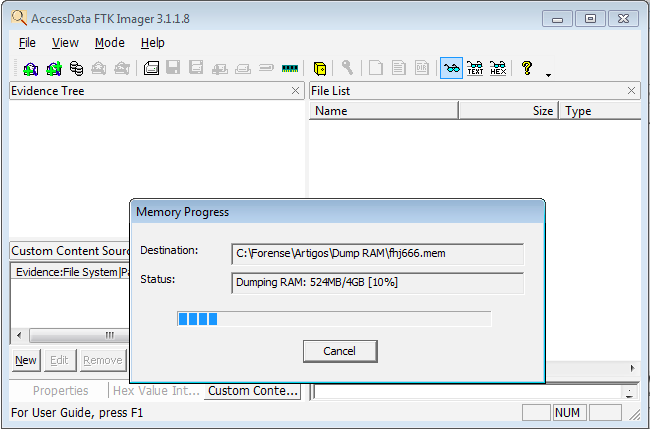
Task: Open the File menu
Action: (27, 43)
